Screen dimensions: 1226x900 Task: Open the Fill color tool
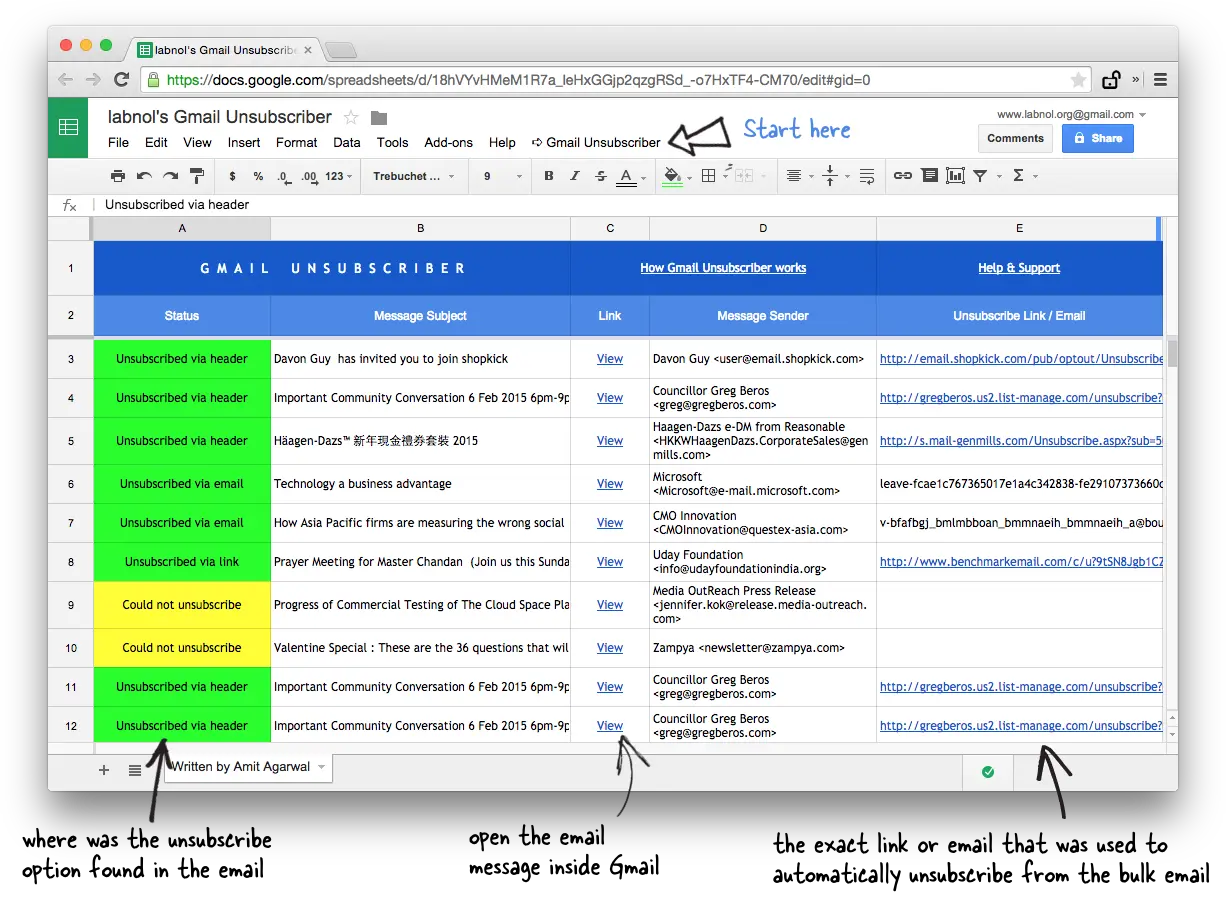(670, 176)
